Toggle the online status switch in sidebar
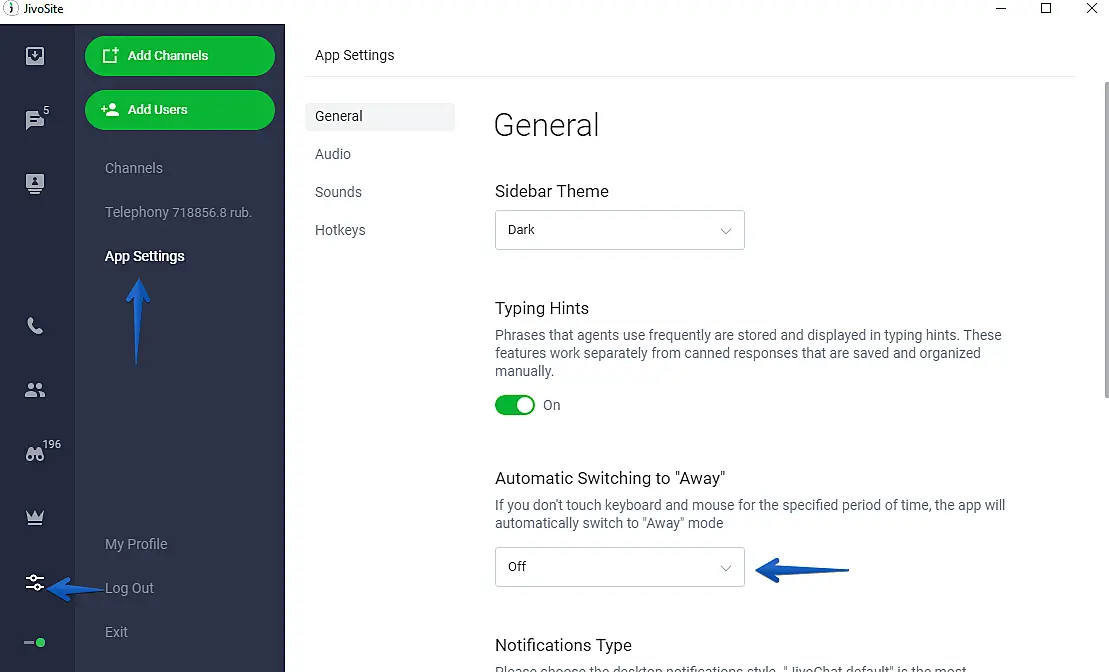Image resolution: width=1109 pixels, height=672 pixels. tap(35, 642)
